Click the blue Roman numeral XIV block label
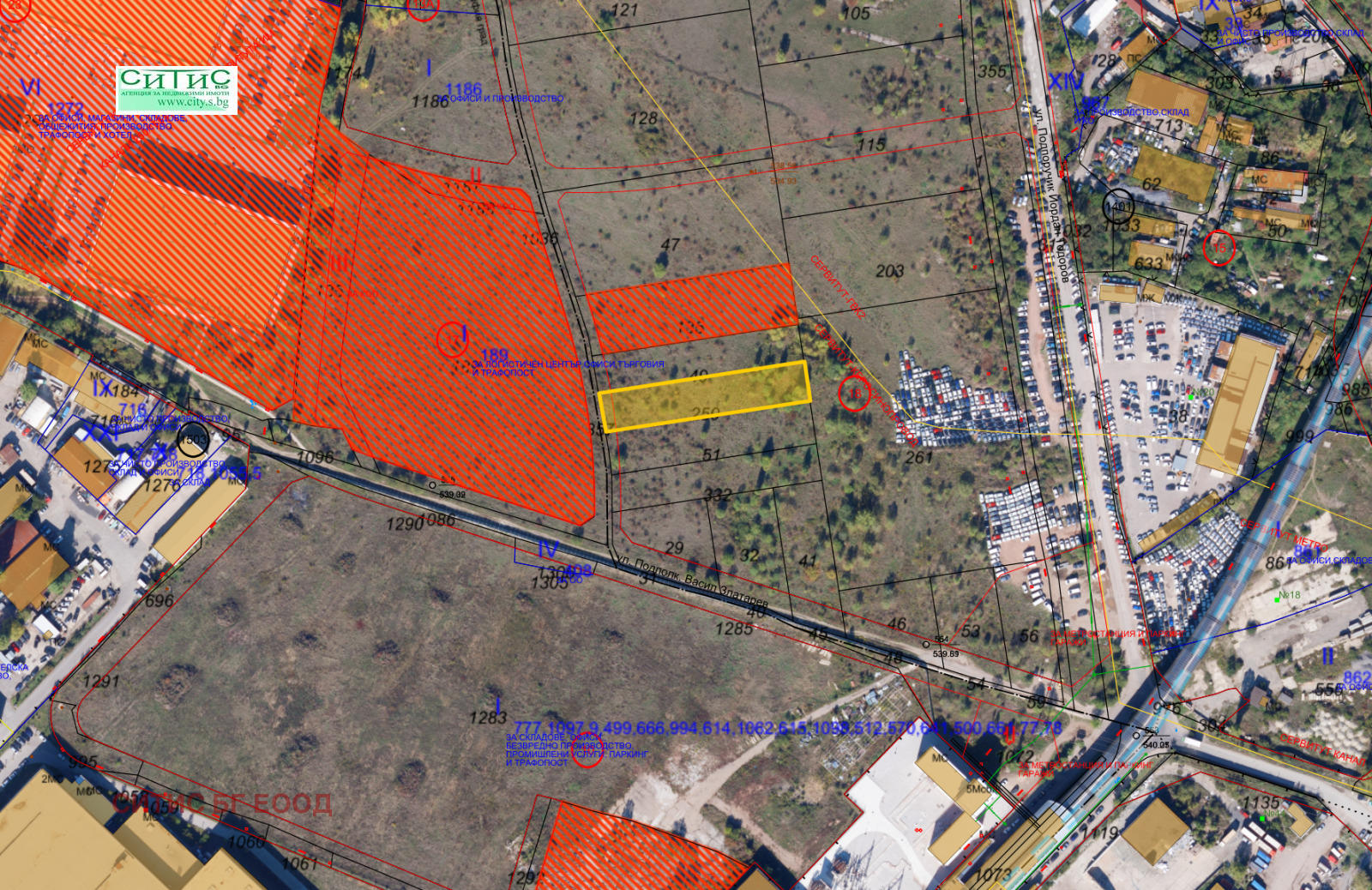Screen dimensions: 1372x890 (x=1065, y=82)
